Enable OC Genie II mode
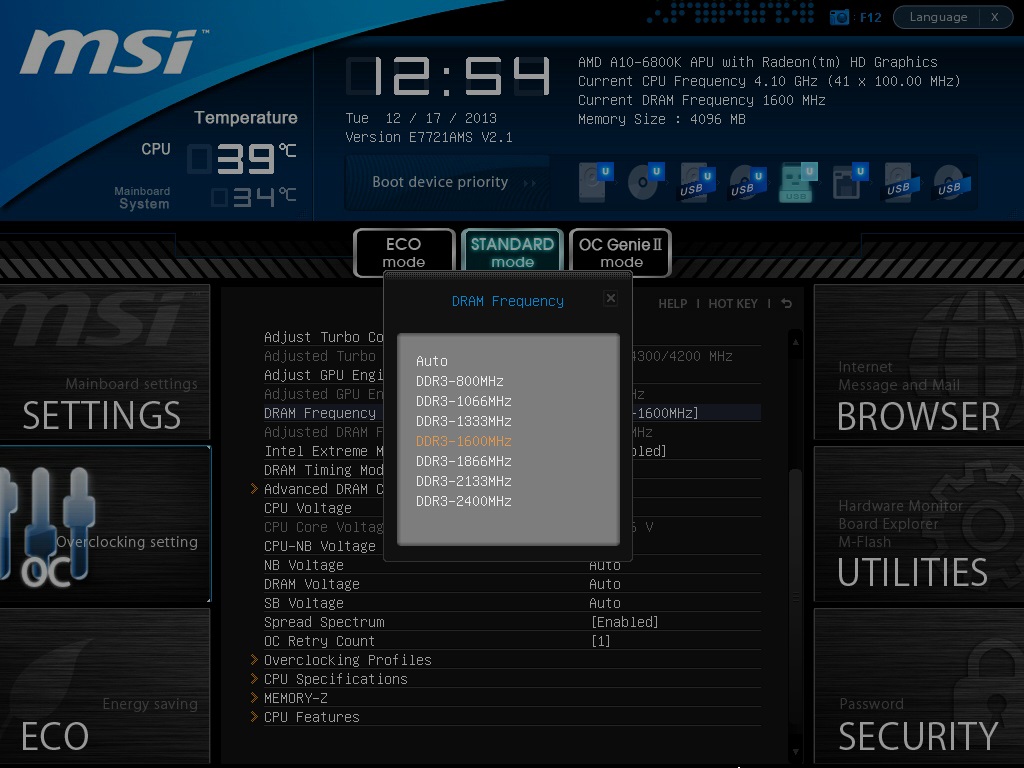This screenshot has width=1024, height=768. [x=620, y=253]
